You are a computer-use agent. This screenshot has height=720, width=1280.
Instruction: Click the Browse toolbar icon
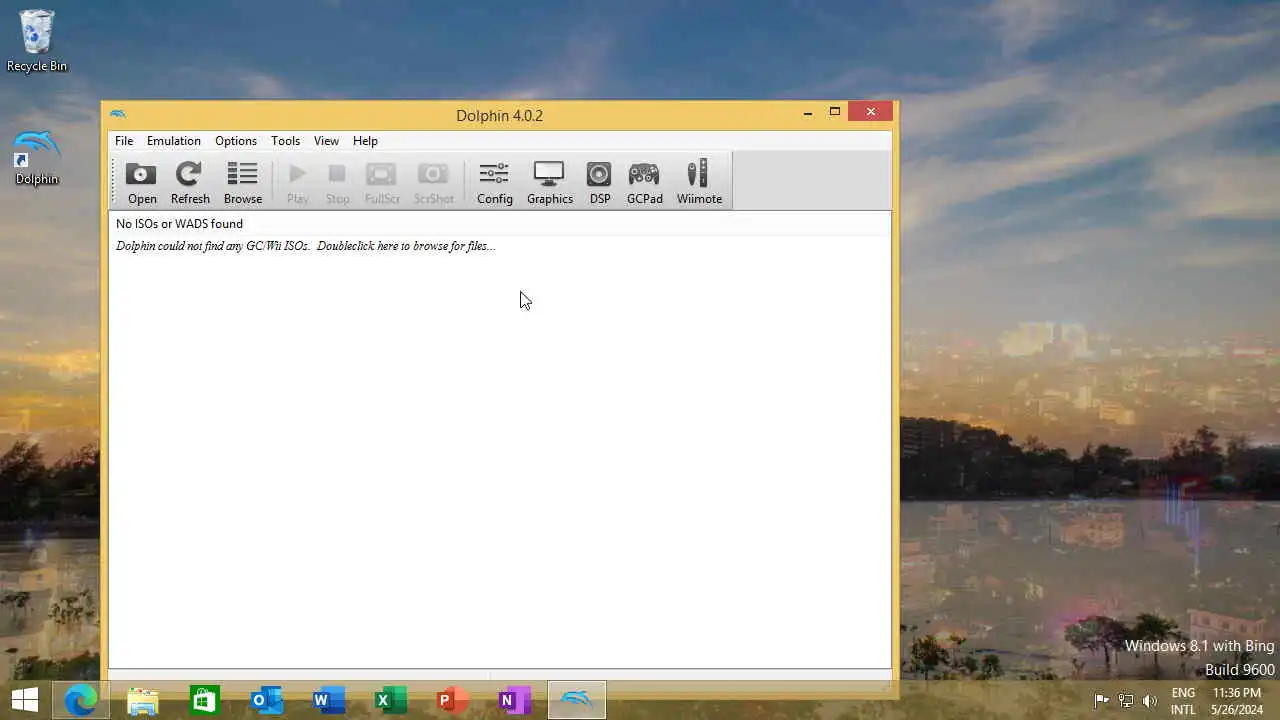pos(243,183)
